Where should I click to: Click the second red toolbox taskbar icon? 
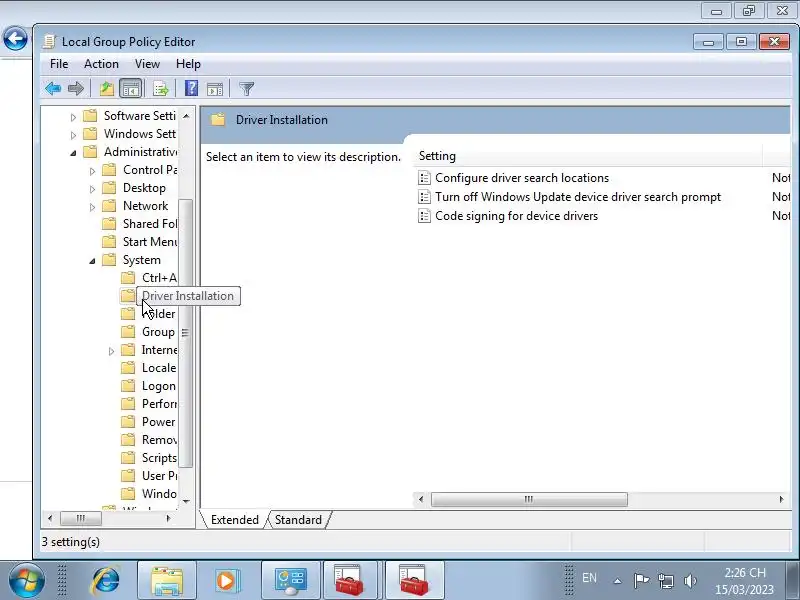point(414,581)
